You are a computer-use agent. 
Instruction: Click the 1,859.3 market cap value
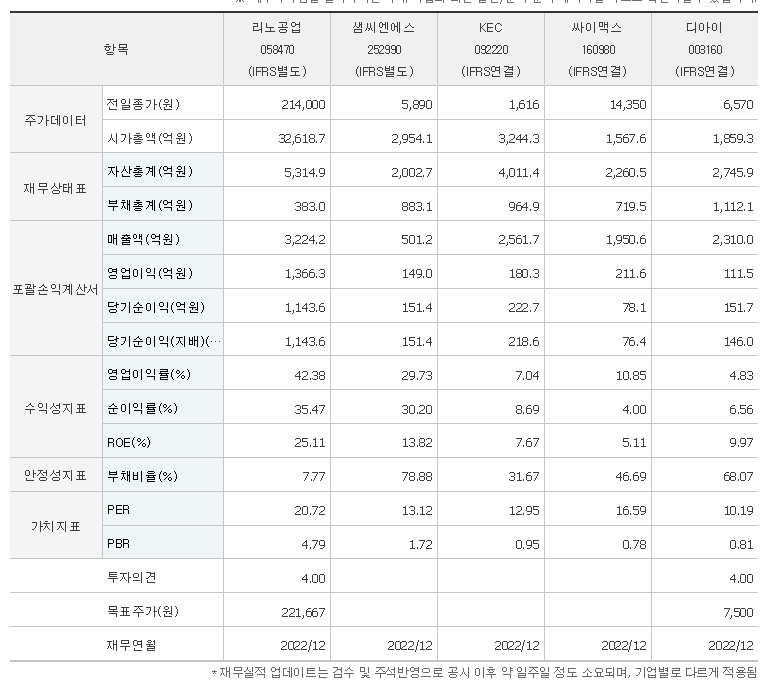[x=733, y=139]
